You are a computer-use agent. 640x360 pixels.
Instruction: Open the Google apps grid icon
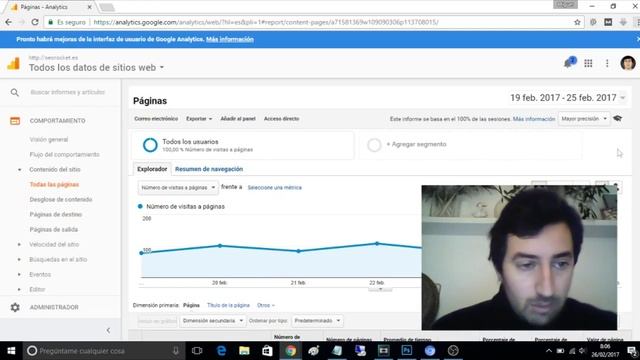click(x=588, y=63)
